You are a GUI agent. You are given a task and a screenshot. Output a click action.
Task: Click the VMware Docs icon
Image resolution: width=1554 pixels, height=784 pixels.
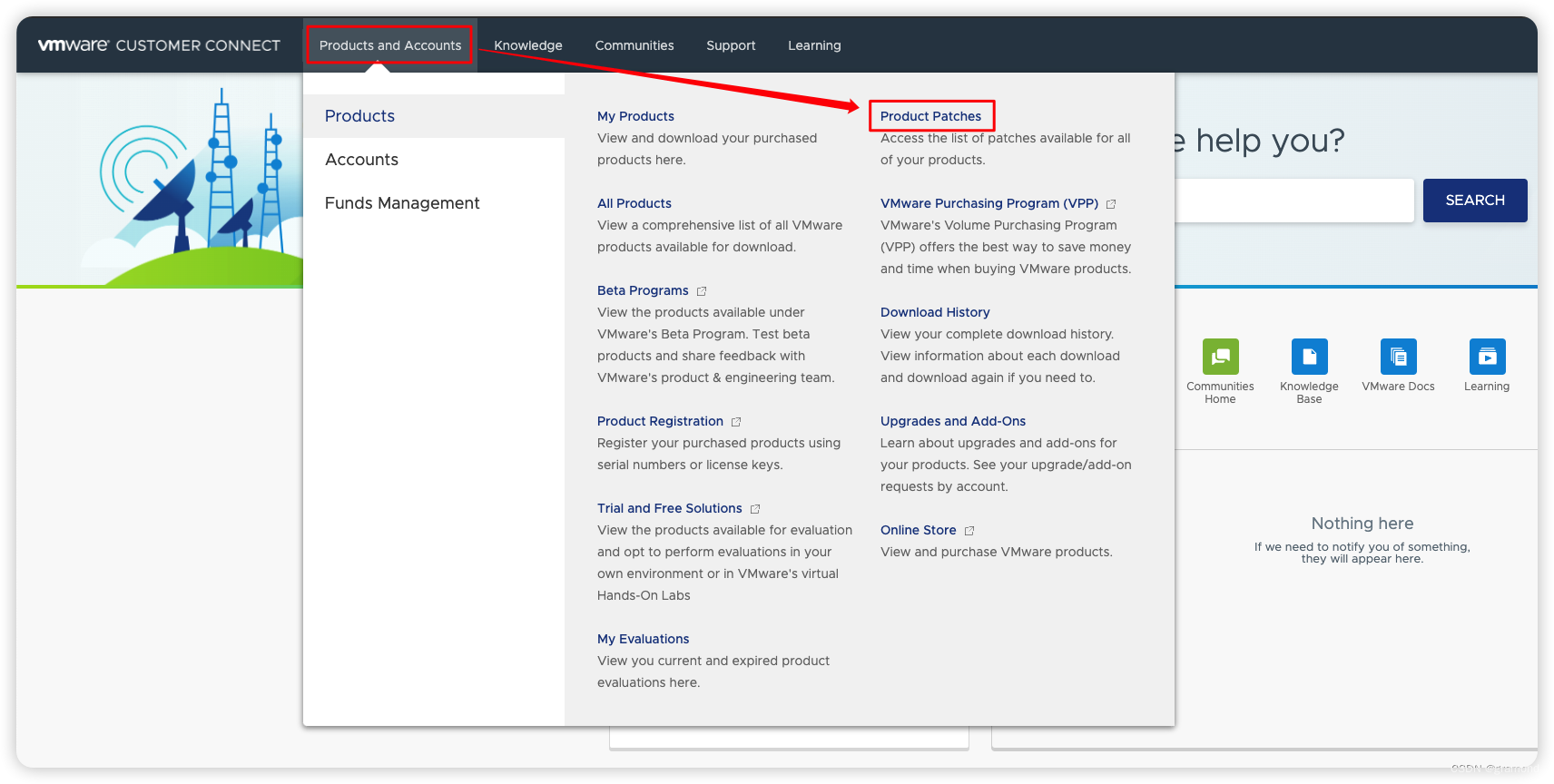1398,357
